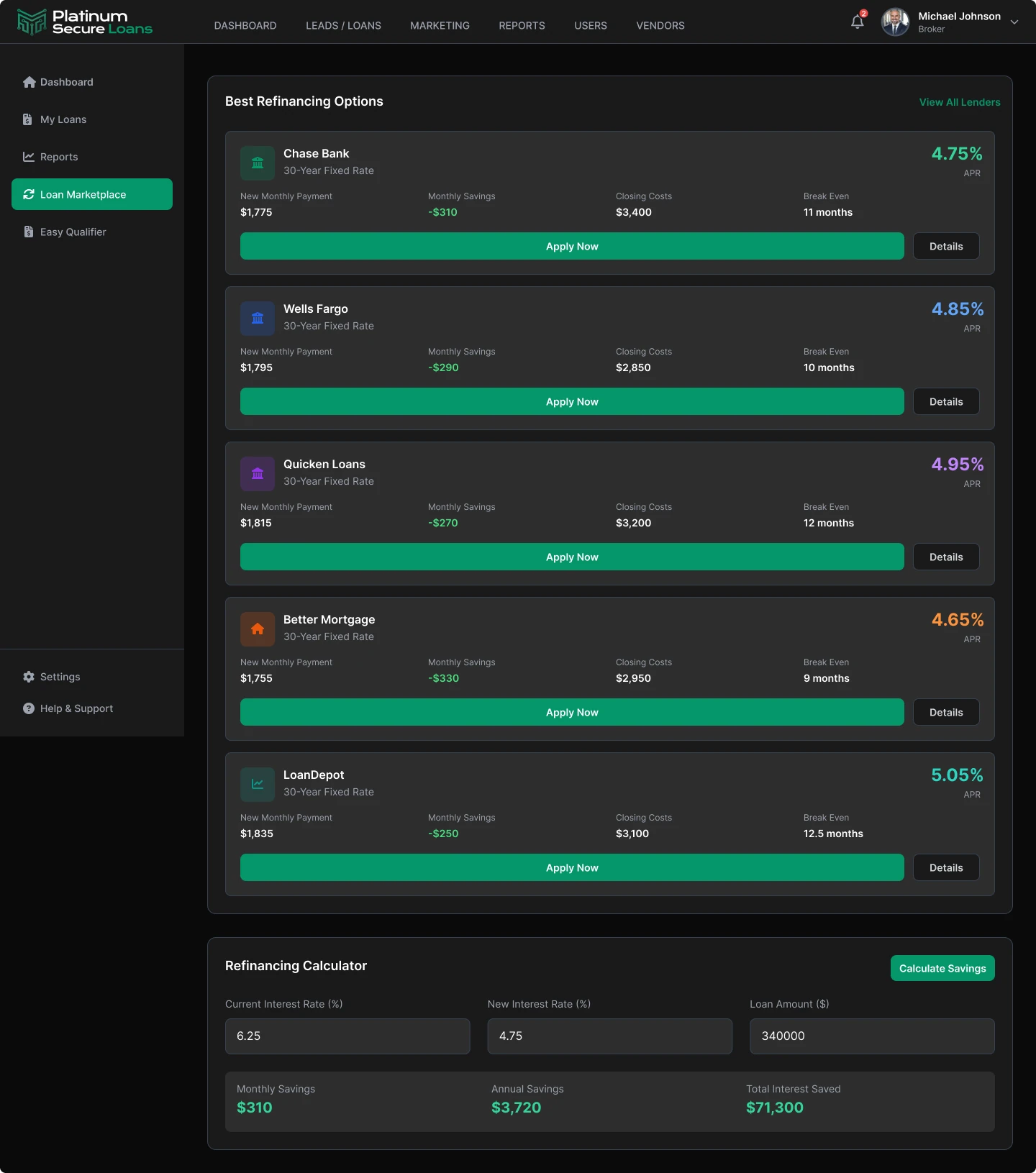The image size is (1036, 1173).
Task: Open the LEADS / LOANS navigation tab
Action: click(x=343, y=26)
